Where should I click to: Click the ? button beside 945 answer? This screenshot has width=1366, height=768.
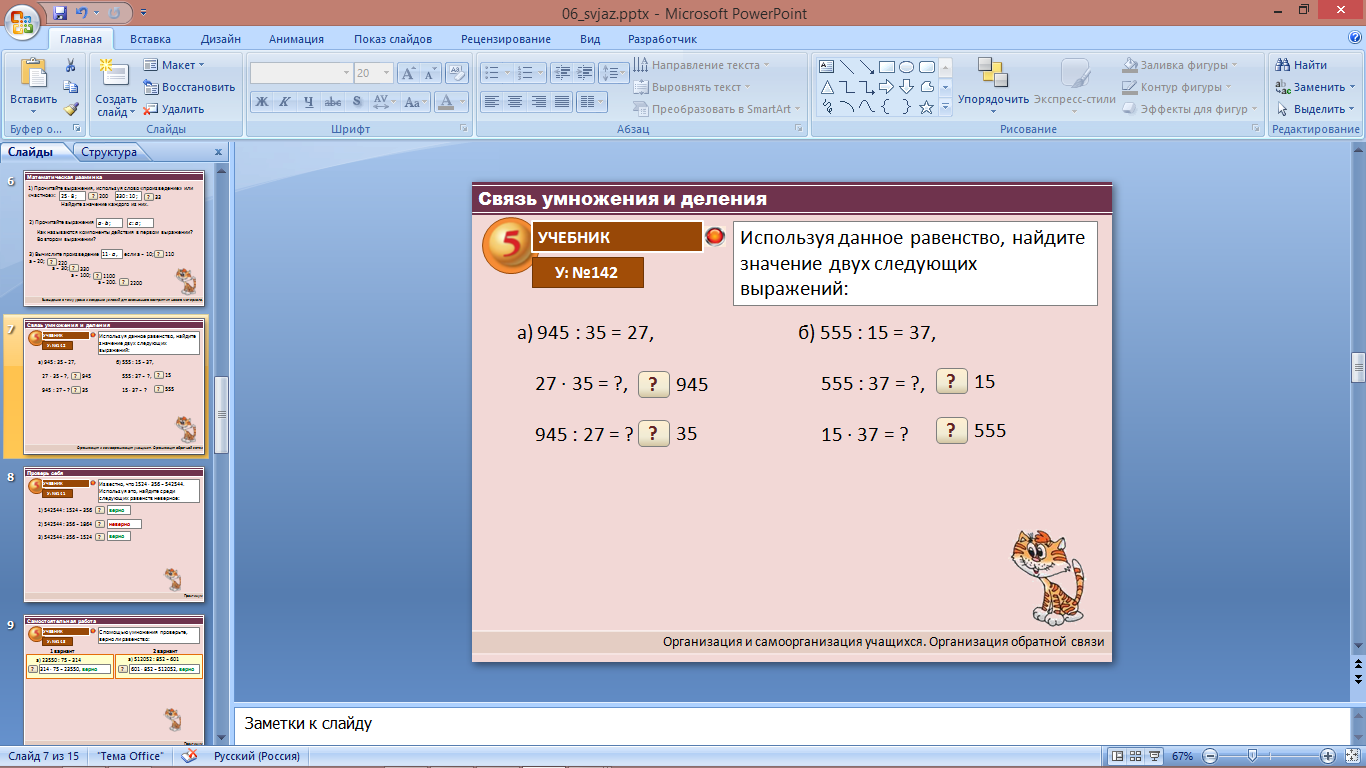tap(653, 384)
